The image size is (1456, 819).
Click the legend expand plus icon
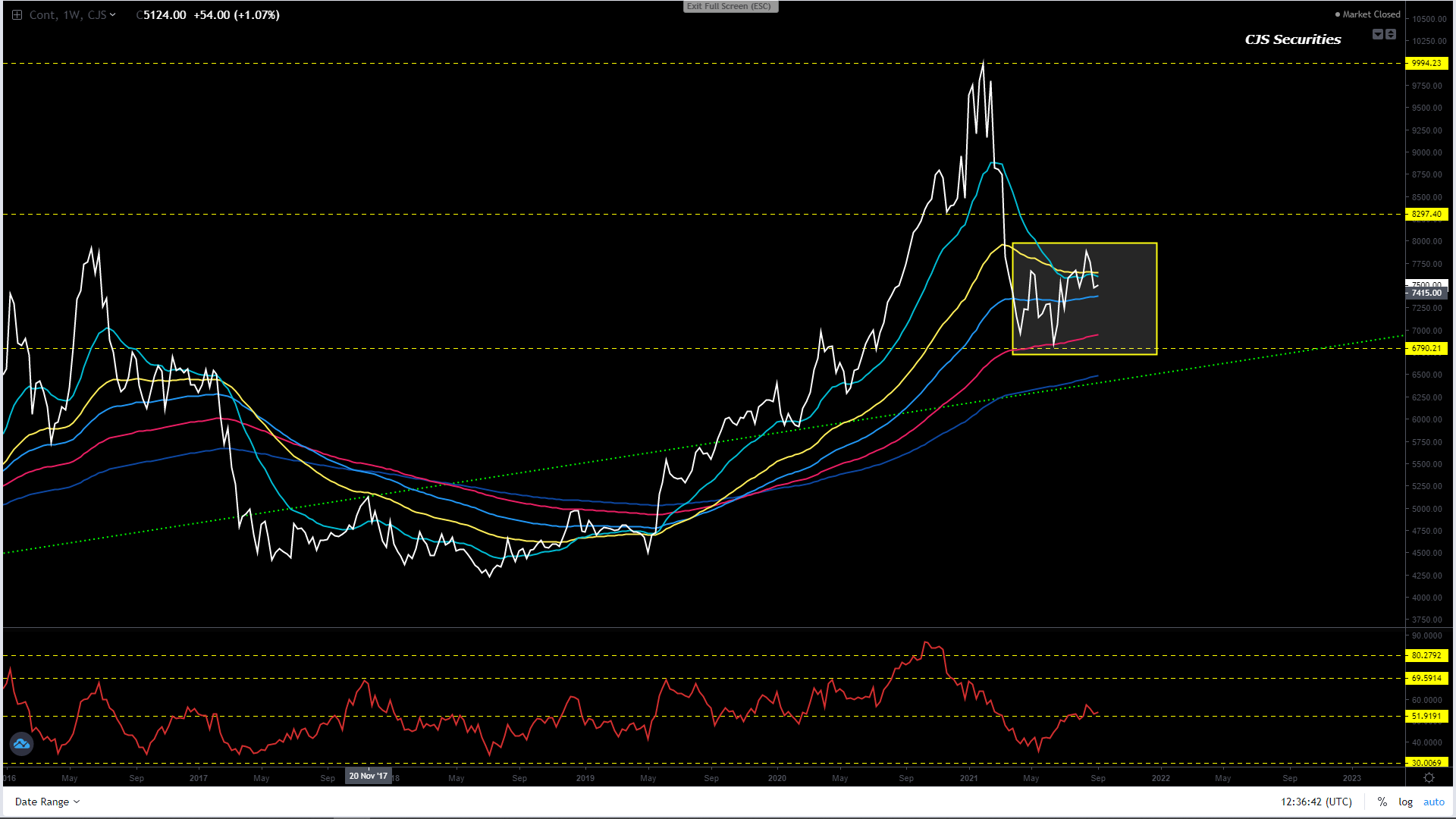tap(17, 15)
